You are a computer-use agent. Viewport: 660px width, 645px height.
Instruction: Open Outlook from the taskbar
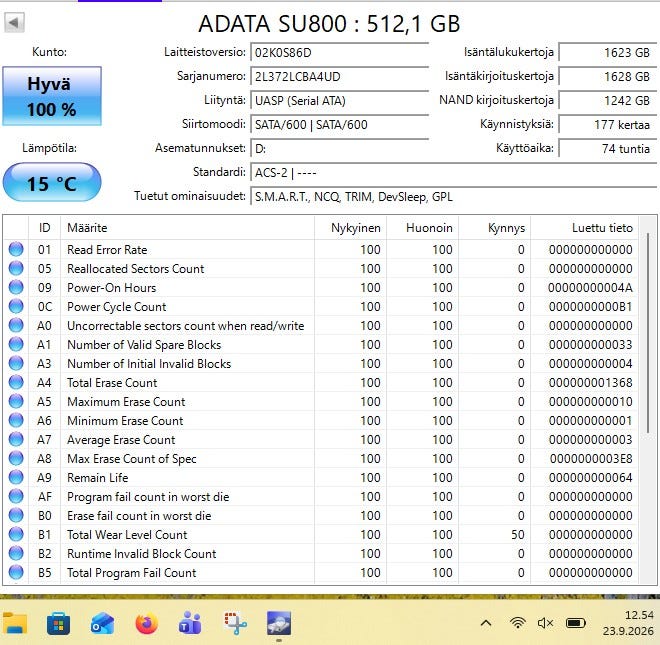(x=102, y=623)
